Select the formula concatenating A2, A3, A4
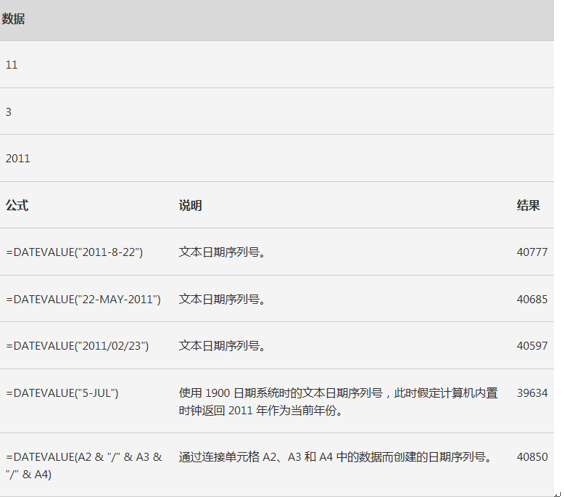The image size is (564, 497). (84, 466)
